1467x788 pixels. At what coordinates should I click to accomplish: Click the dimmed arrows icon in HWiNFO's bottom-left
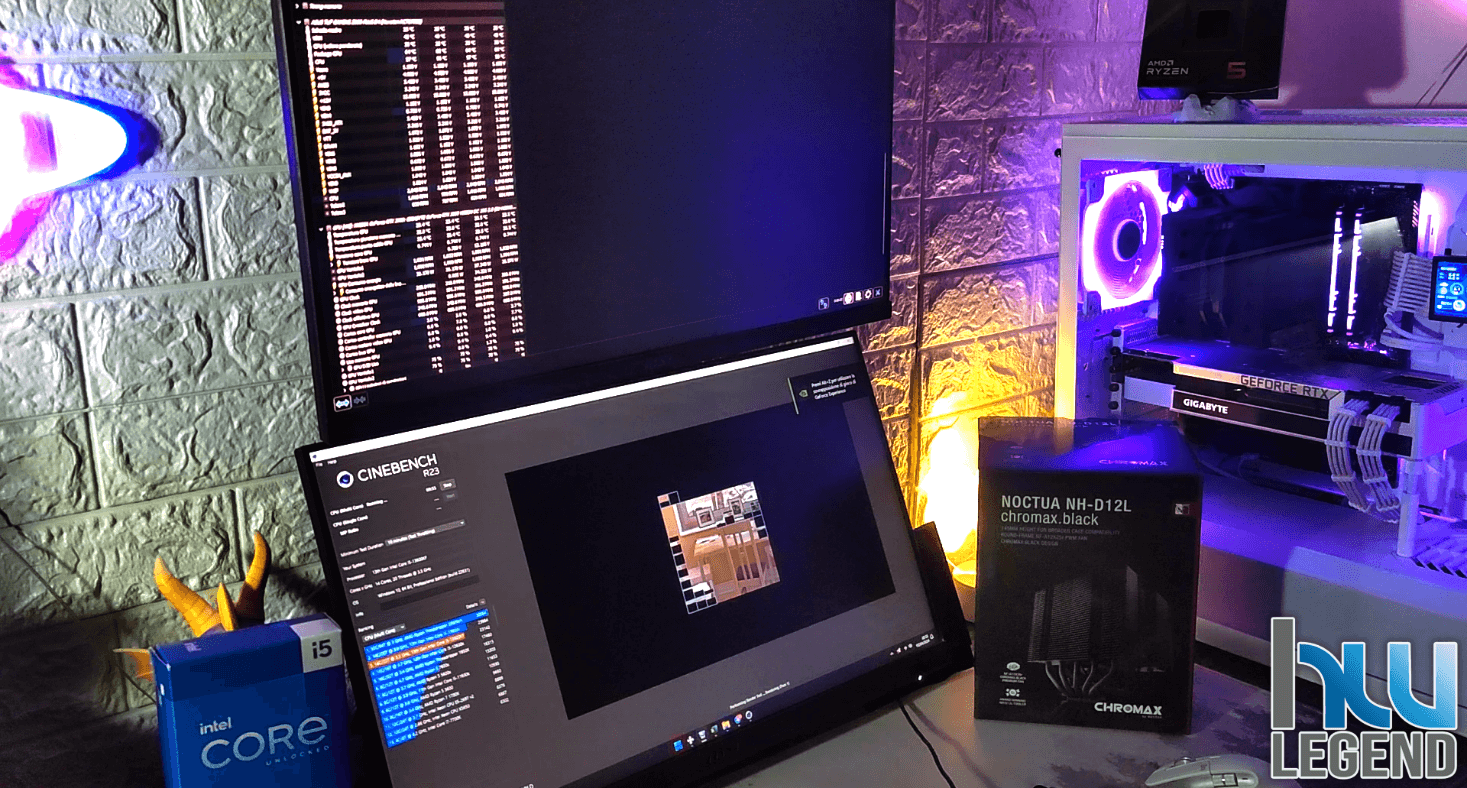point(361,401)
